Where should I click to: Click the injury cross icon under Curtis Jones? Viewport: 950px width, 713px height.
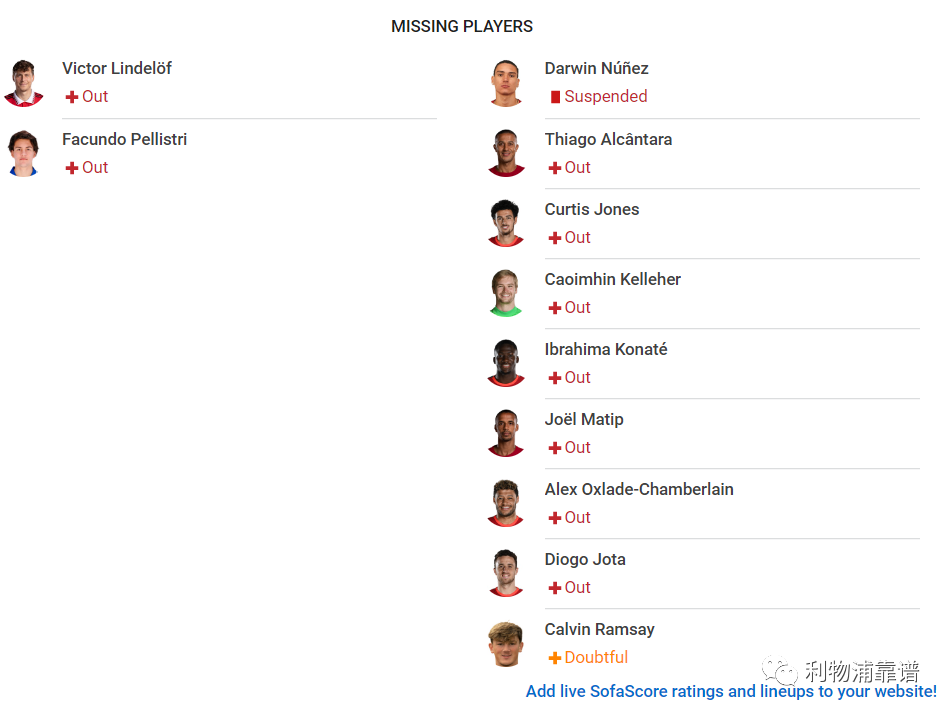[x=554, y=238]
